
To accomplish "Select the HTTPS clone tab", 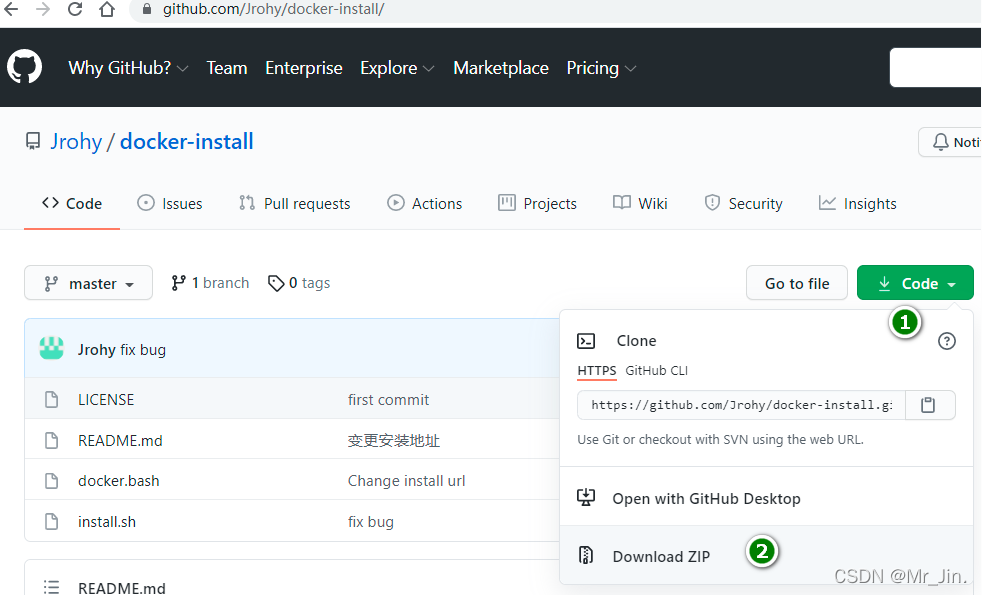I will point(597,371).
